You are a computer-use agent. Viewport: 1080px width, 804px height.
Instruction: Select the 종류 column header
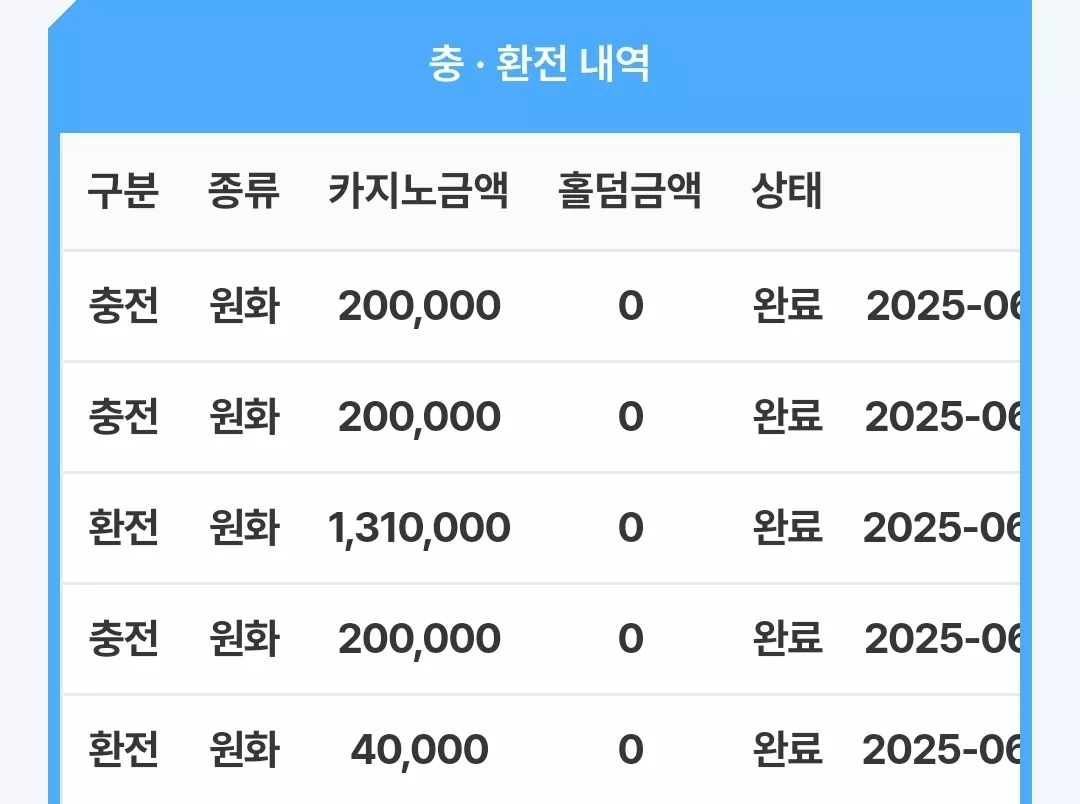pyautogui.click(x=244, y=190)
